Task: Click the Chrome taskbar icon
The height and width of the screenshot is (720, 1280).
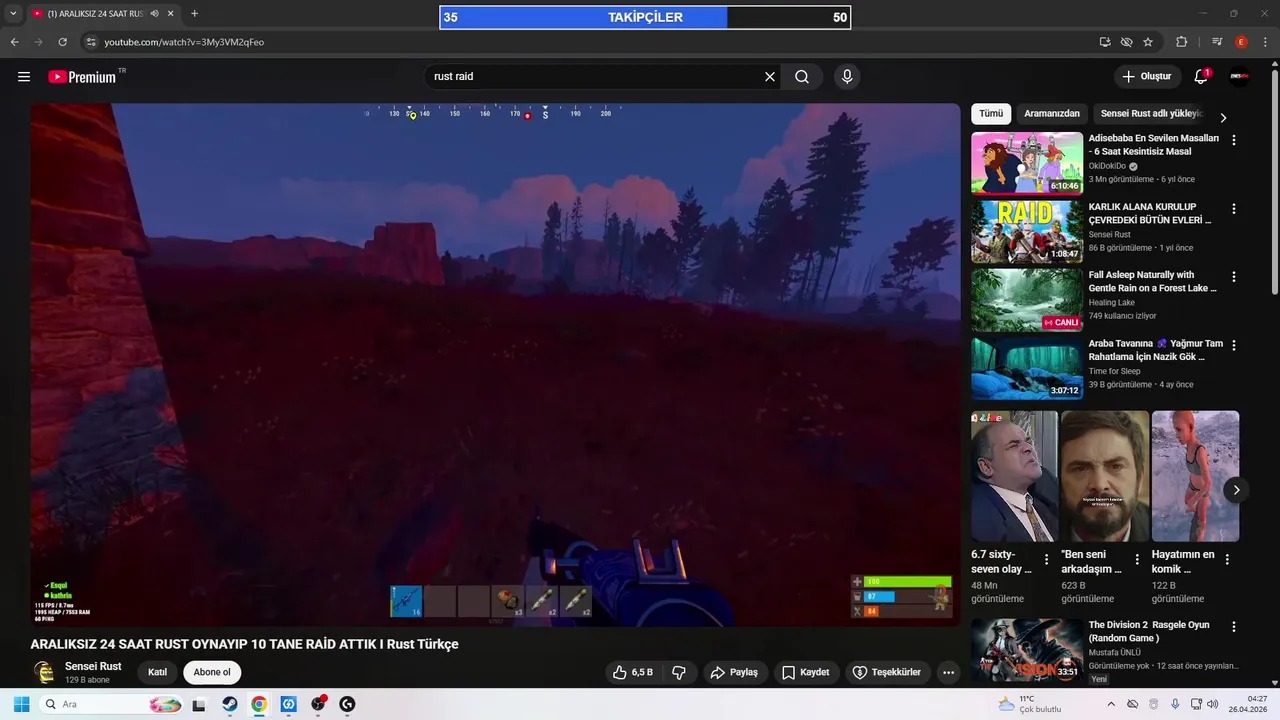Action: pyautogui.click(x=259, y=704)
